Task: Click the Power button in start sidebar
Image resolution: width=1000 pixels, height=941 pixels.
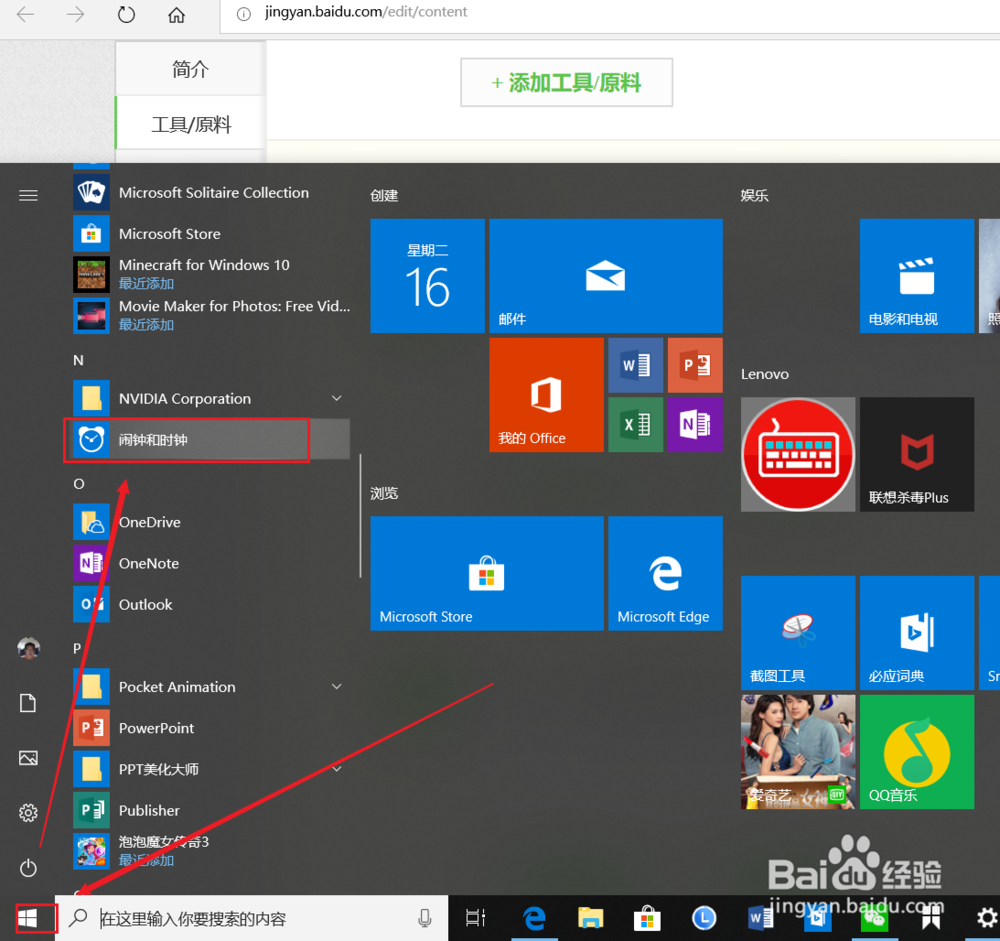Action: [x=28, y=868]
